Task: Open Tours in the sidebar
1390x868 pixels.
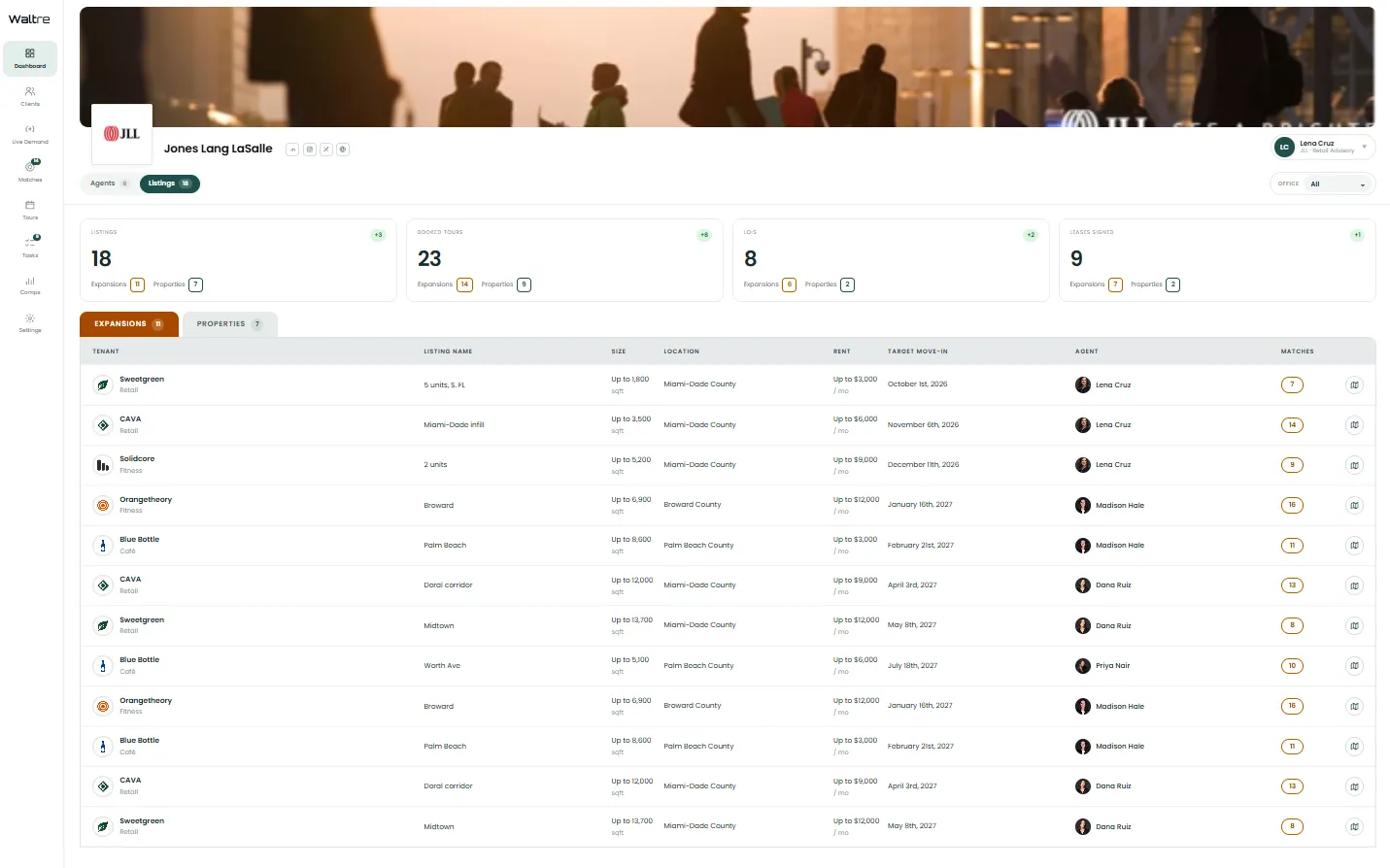Action: coord(30,210)
